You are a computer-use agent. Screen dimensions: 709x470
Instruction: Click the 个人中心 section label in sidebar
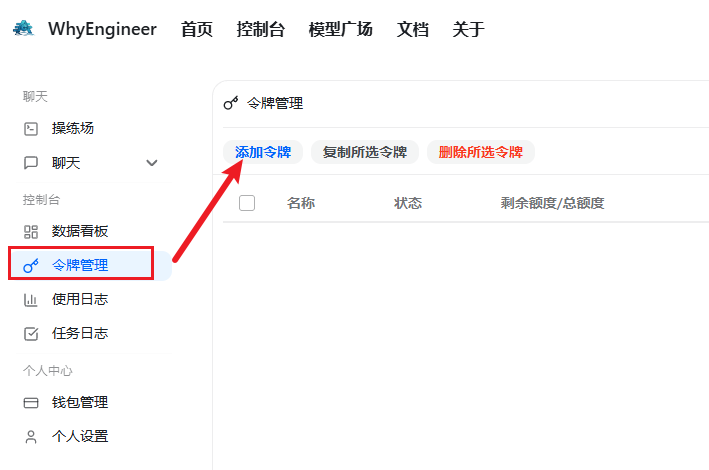pos(47,371)
